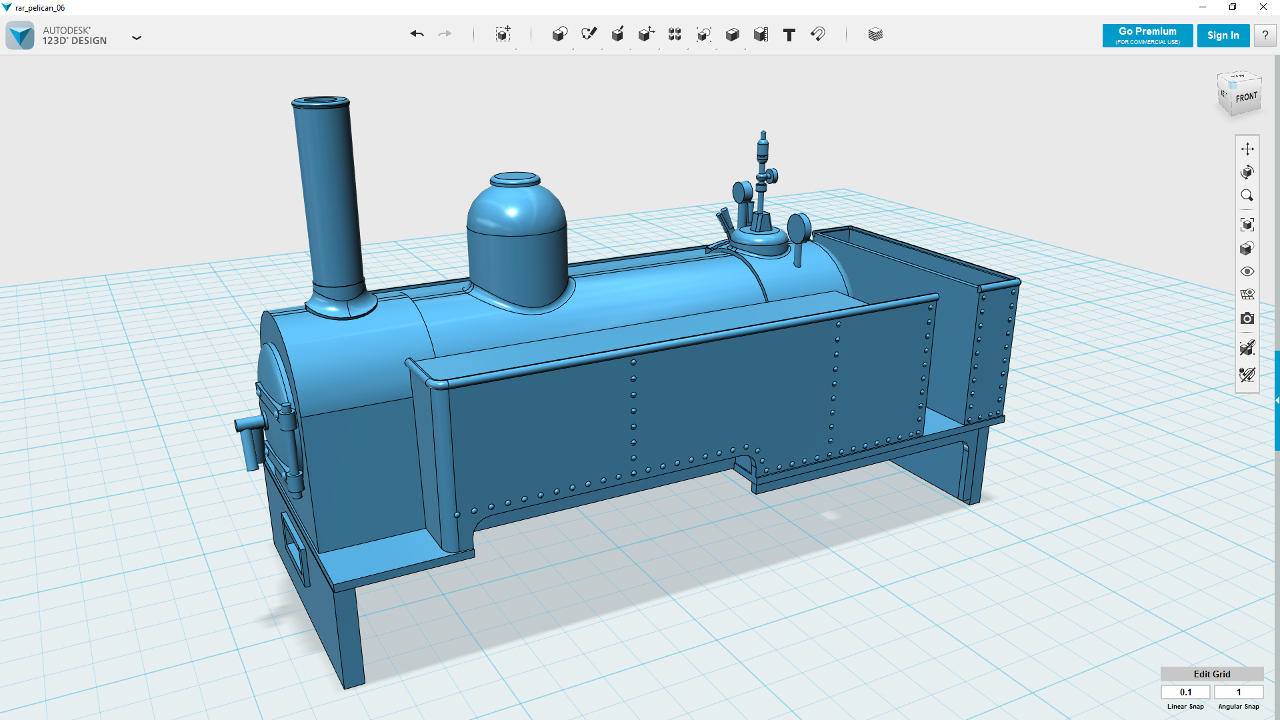Open the eye visibility options
This screenshot has width=1280, height=720.
(x=1247, y=272)
